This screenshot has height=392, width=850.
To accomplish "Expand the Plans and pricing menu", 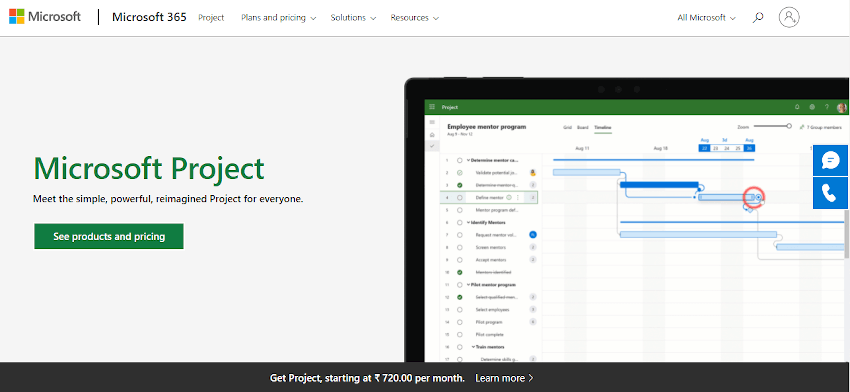I will point(280,17).
